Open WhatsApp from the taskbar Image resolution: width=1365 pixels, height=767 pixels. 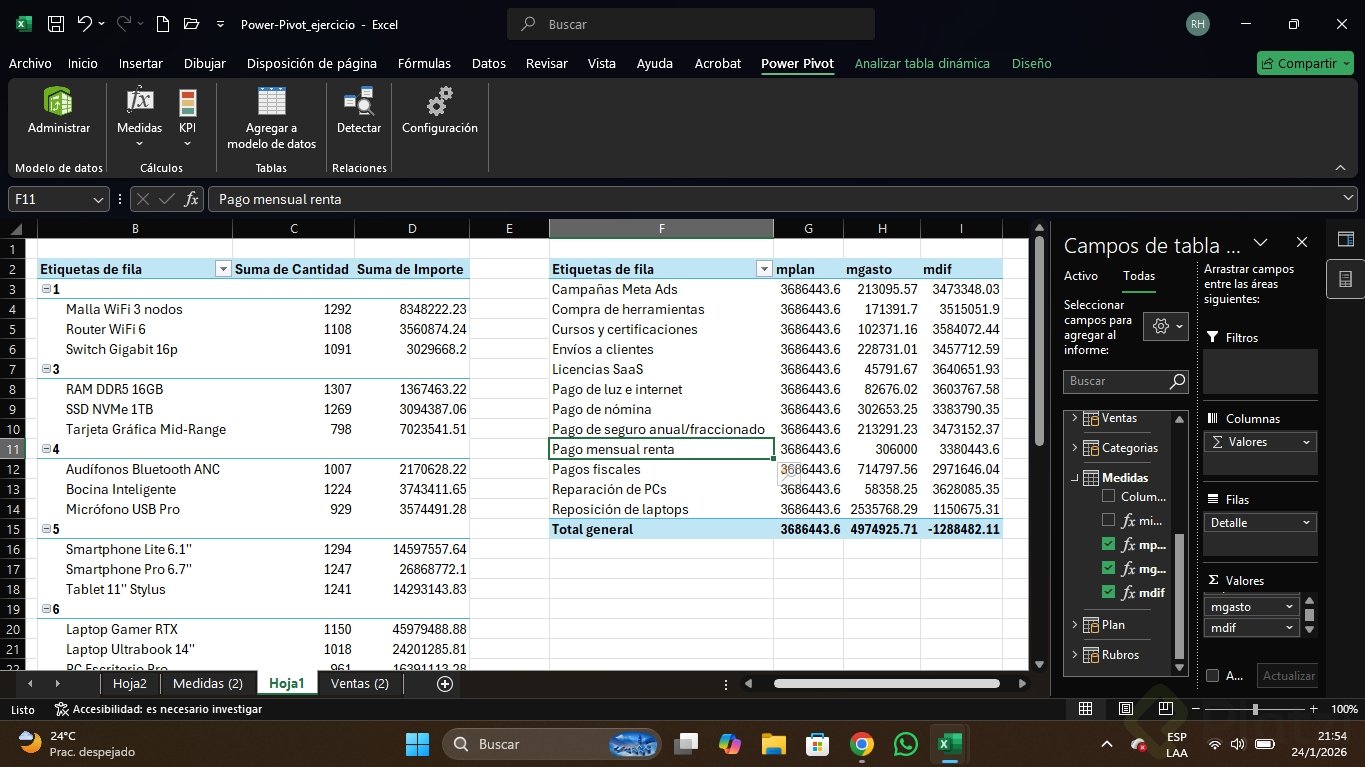[905, 744]
